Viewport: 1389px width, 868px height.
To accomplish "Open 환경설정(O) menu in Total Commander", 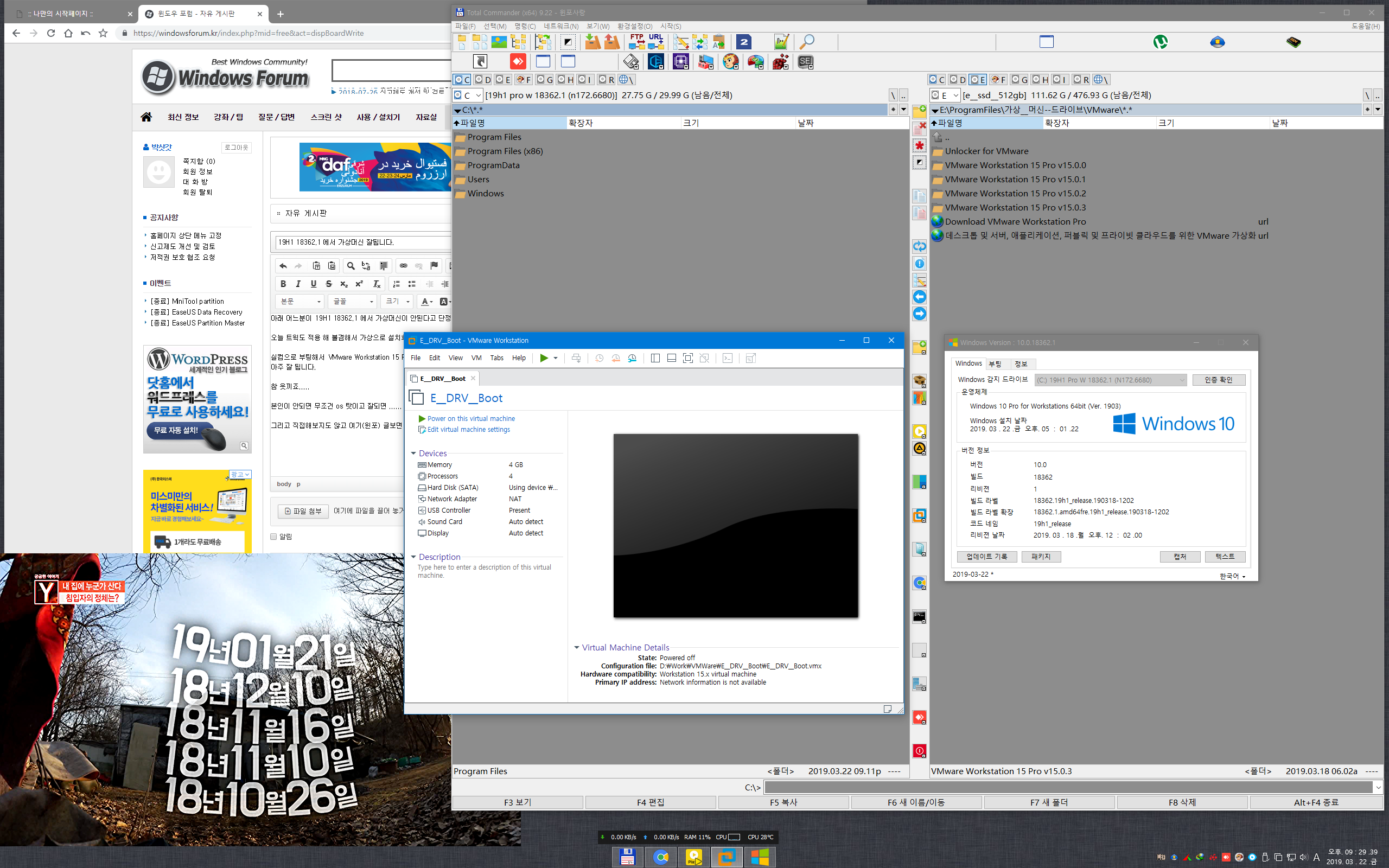I will point(635,27).
